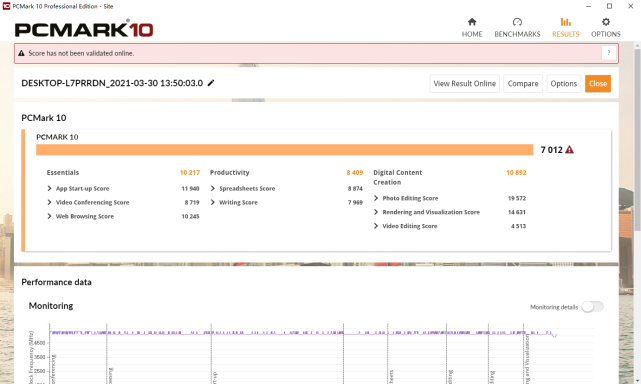Expand App Start-up Score
Image resolution: width=641 pixels, height=384 pixels.
click(x=49, y=188)
